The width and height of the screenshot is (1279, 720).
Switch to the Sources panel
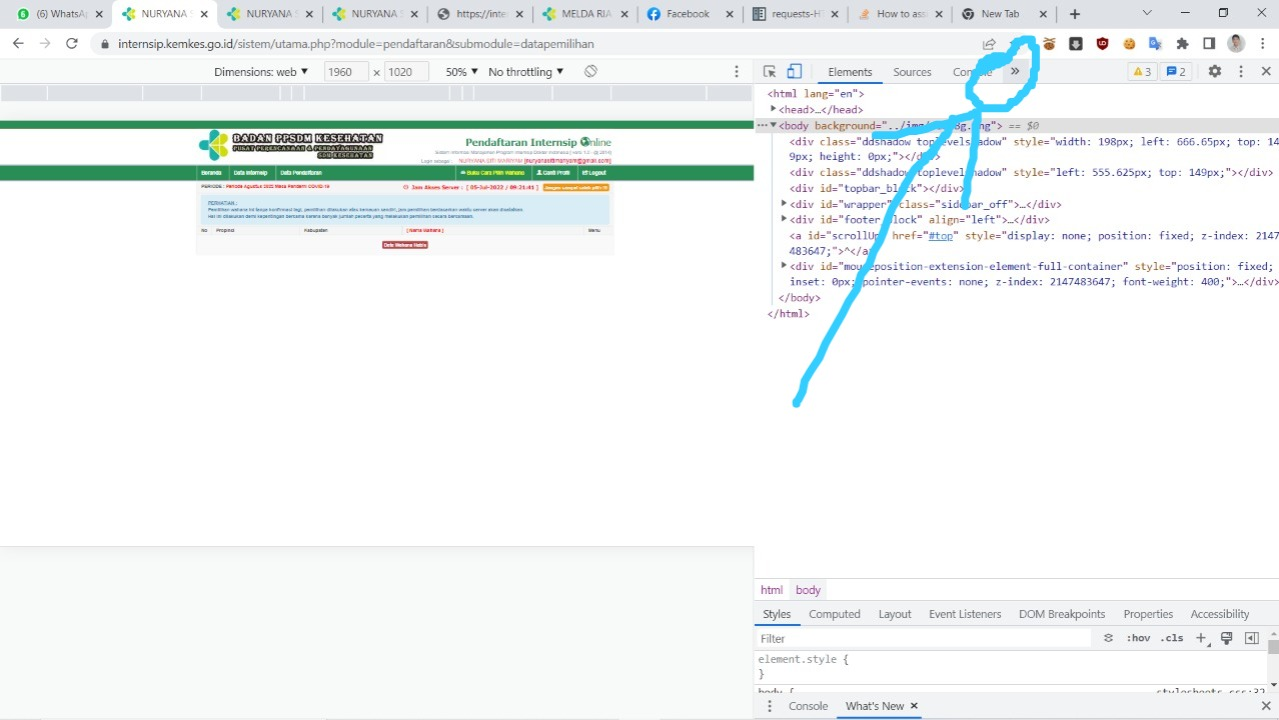(x=911, y=71)
